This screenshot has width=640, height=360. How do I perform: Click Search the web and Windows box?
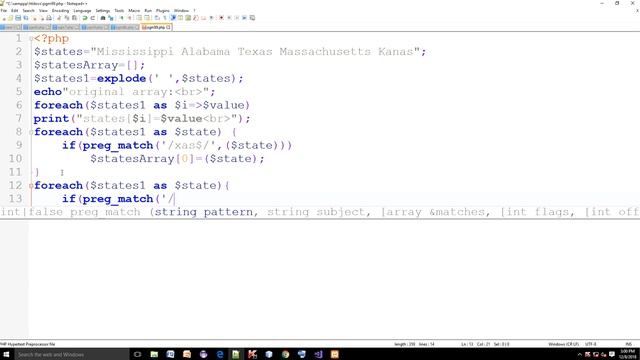(x=71, y=354)
